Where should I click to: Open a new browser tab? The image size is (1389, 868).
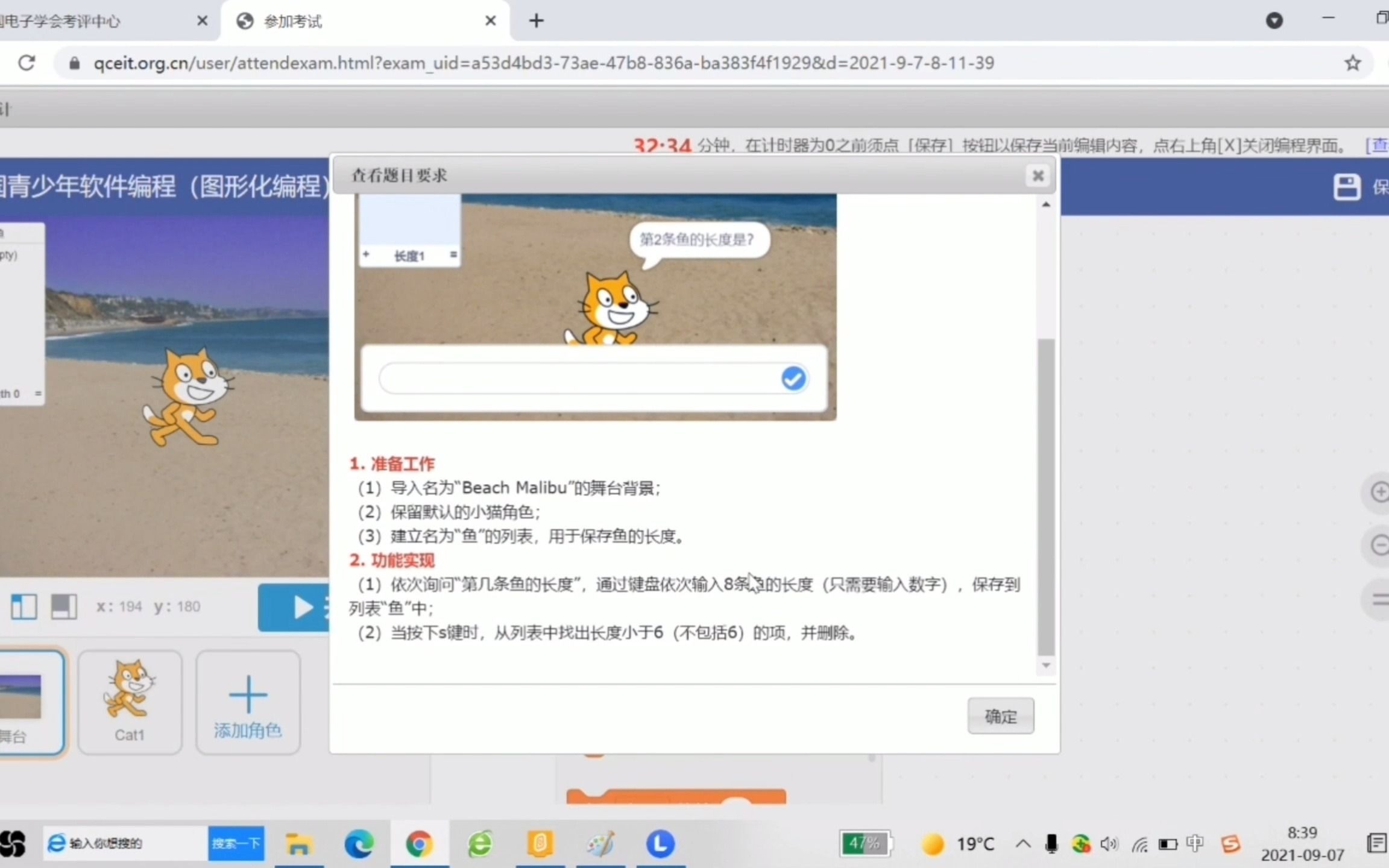[536, 20]
